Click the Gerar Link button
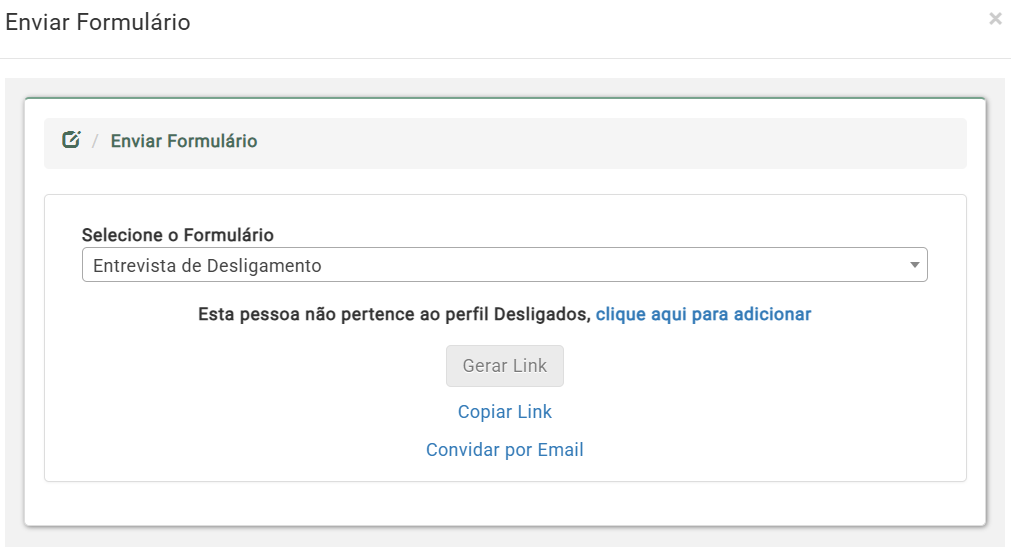Viewport: 1011px width, 547px height. (505, 366)
